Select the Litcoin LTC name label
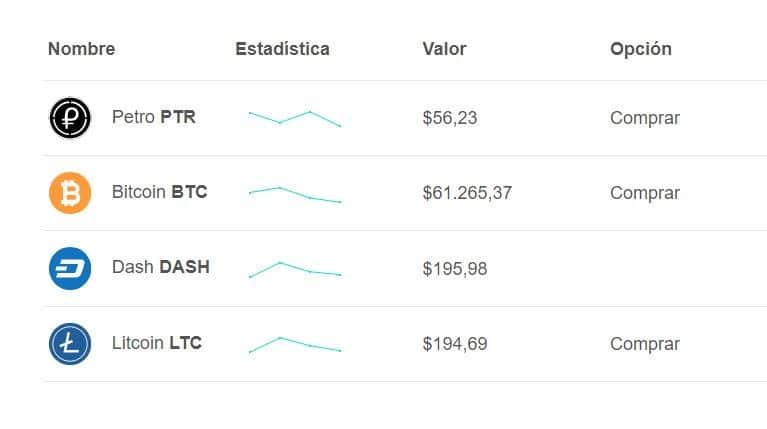Viewport: 767px width, 429px height. point(157,343)
